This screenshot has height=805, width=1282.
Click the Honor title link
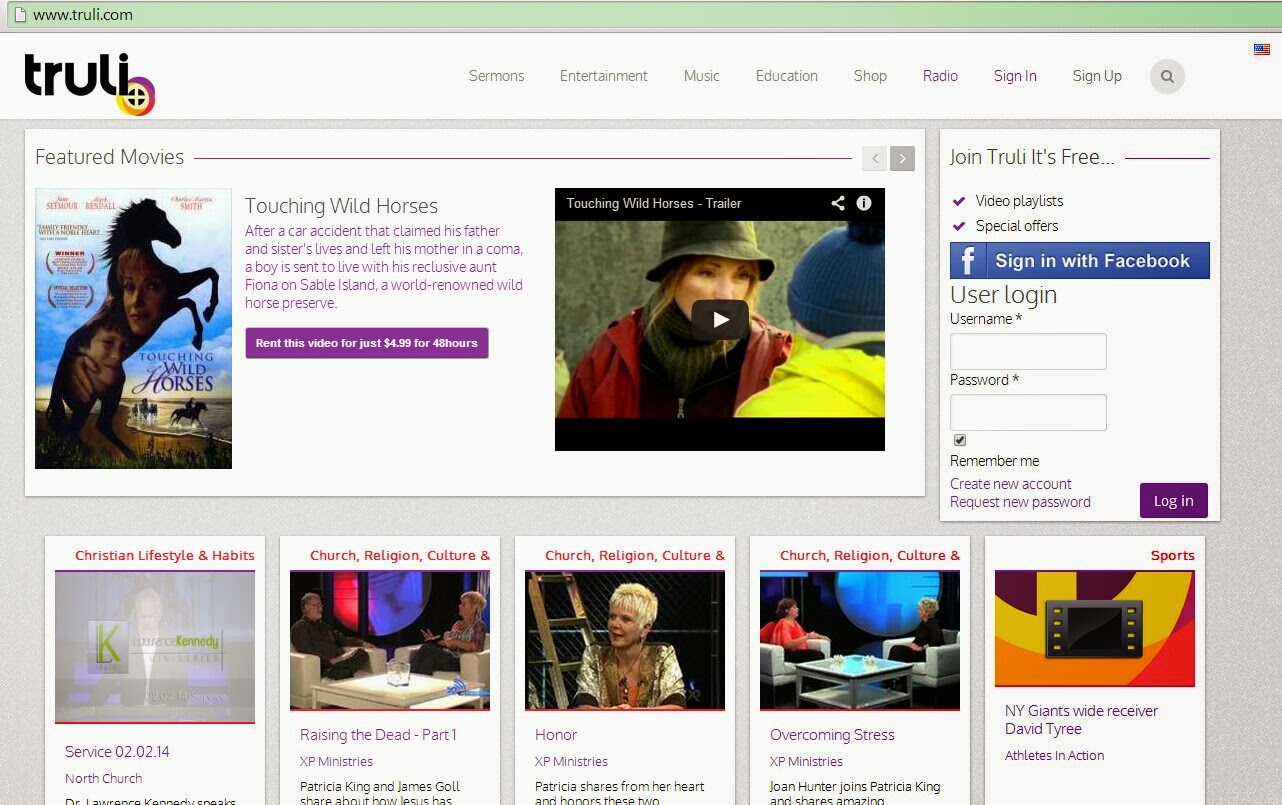click(556, 735)
